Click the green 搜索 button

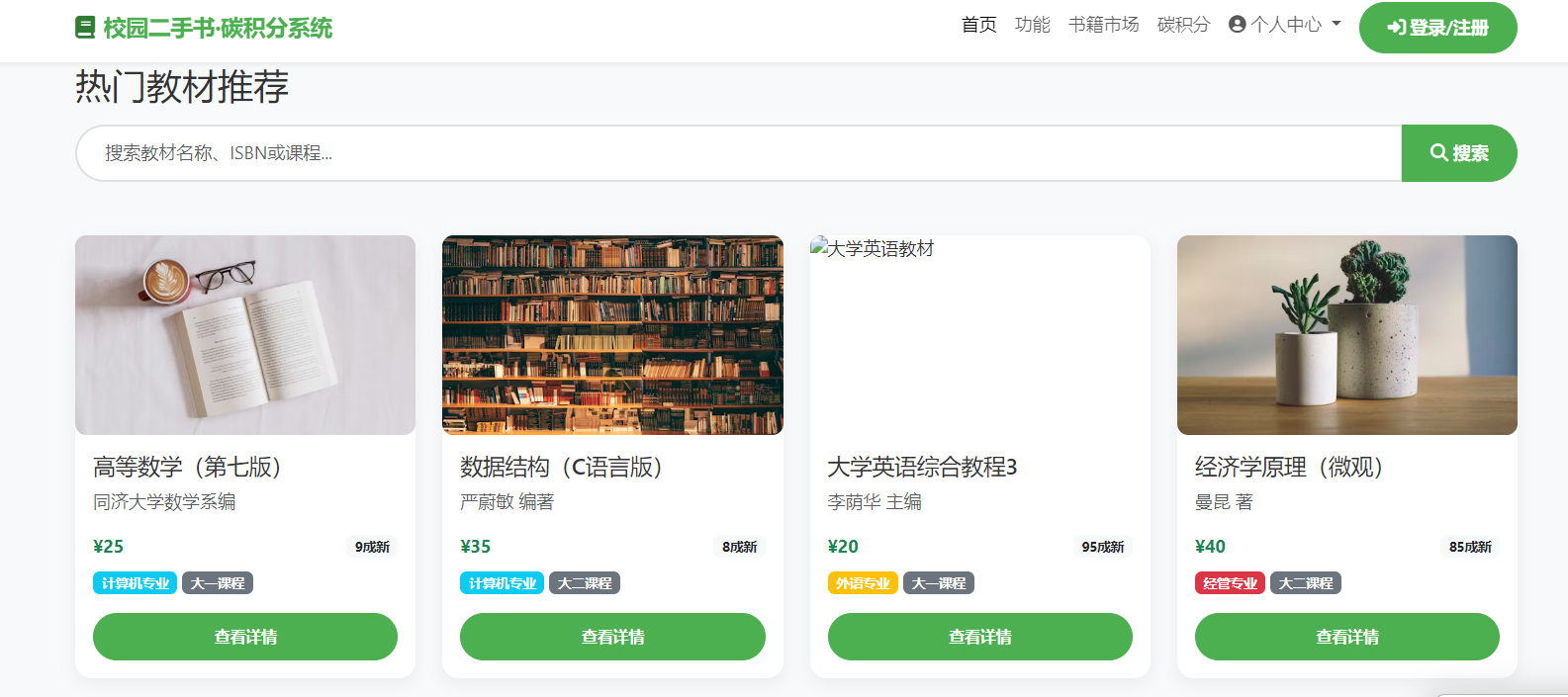coord(1459,153)
